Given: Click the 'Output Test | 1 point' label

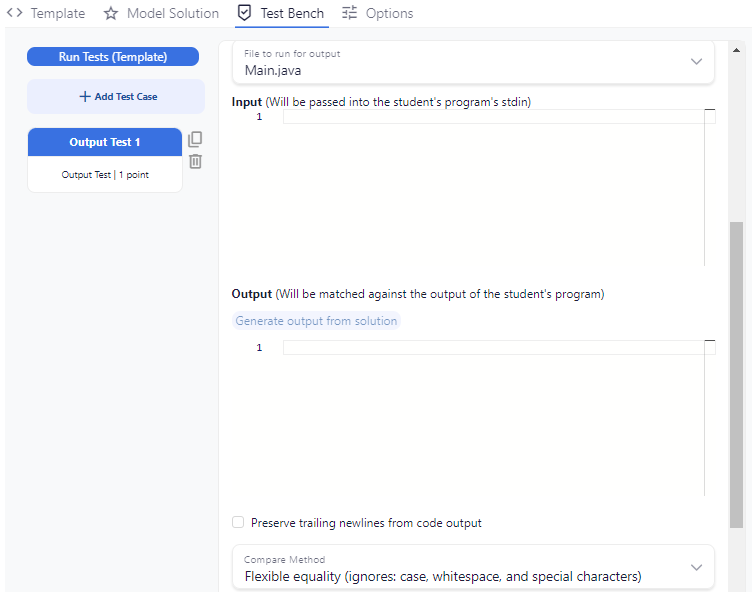Looking at the screenshot, I should (x=105, y=175).
